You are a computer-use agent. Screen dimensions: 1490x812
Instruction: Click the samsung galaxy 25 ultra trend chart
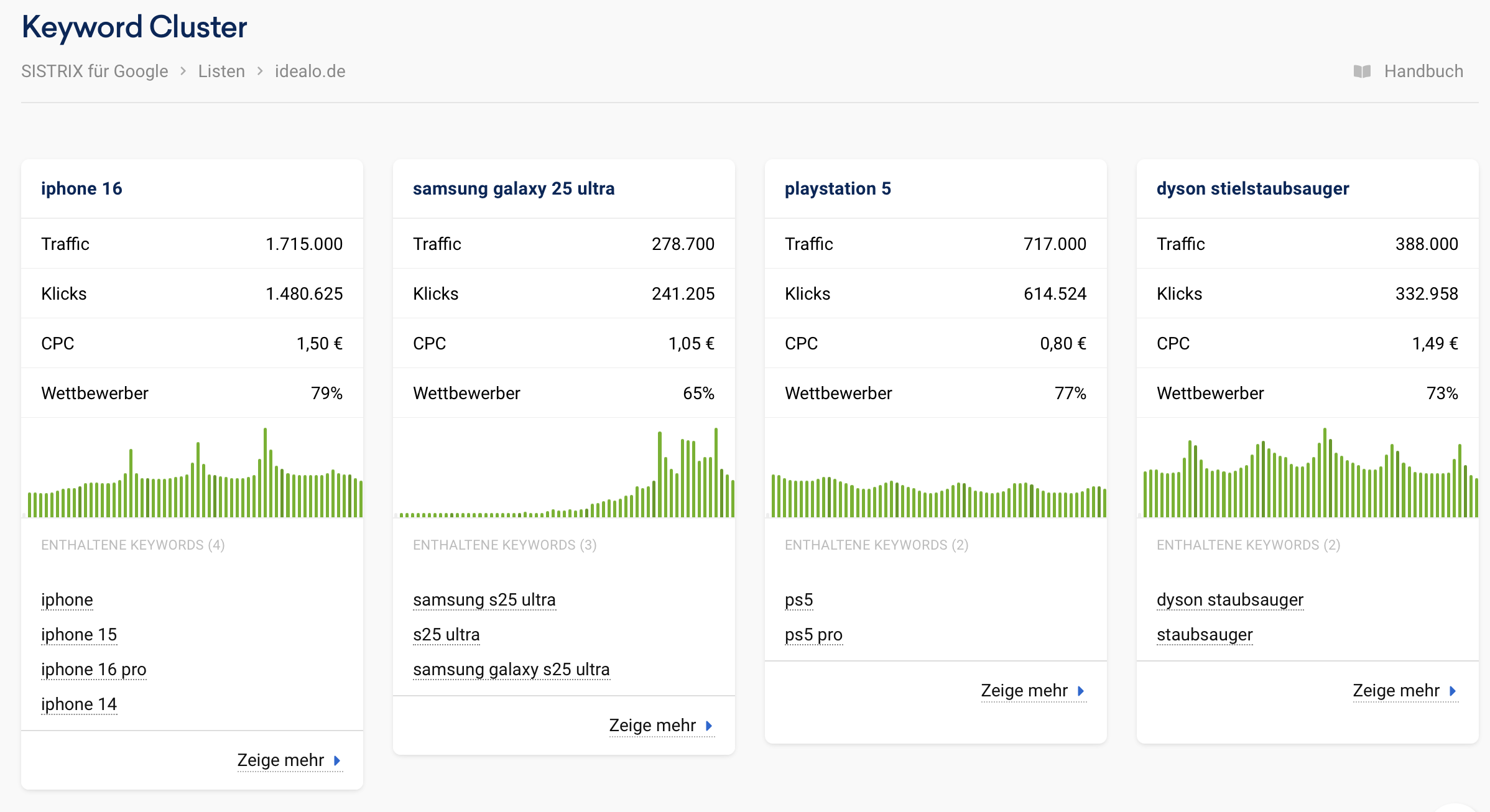564,472
